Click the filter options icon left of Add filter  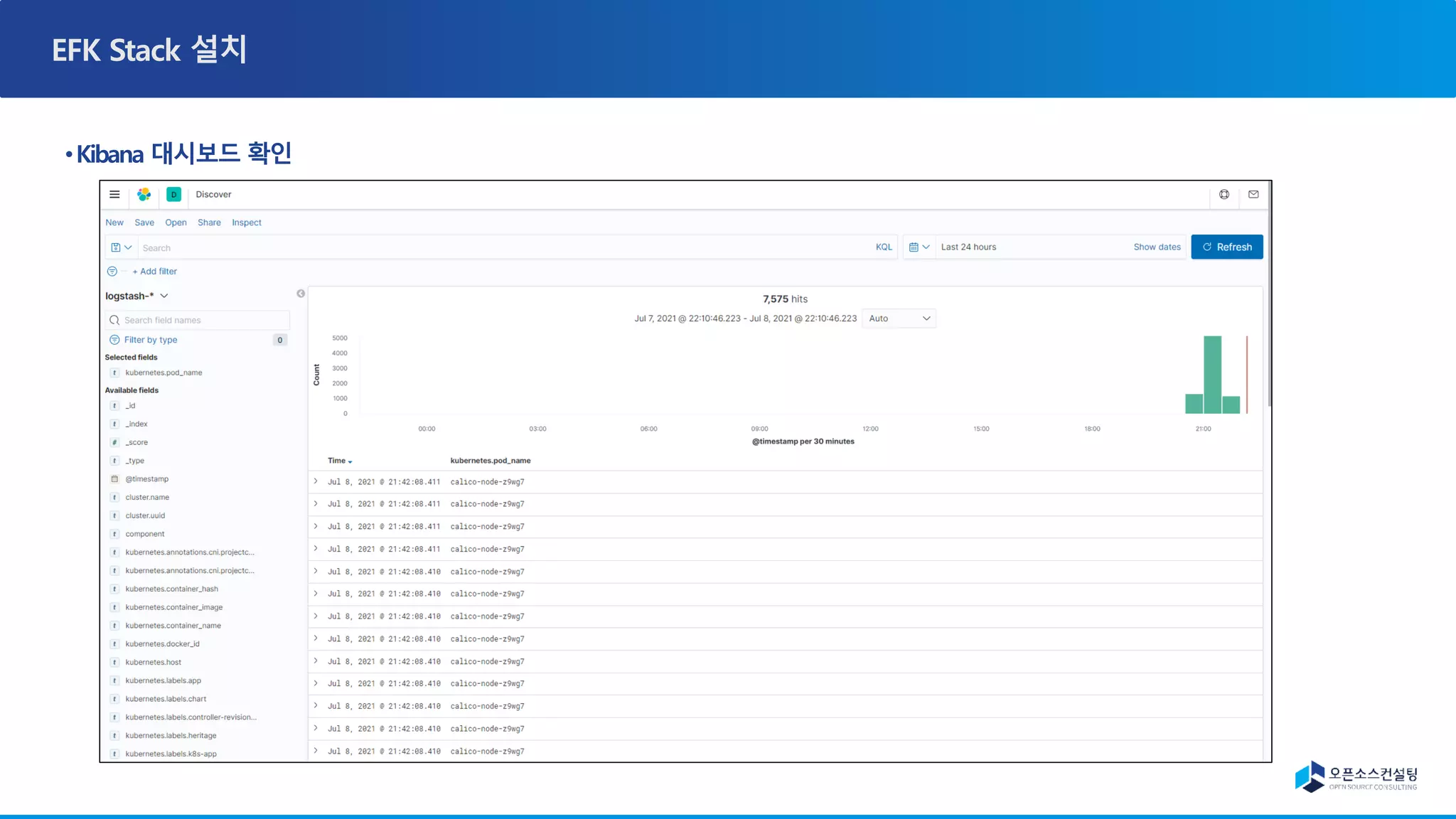tap(112, 272)
